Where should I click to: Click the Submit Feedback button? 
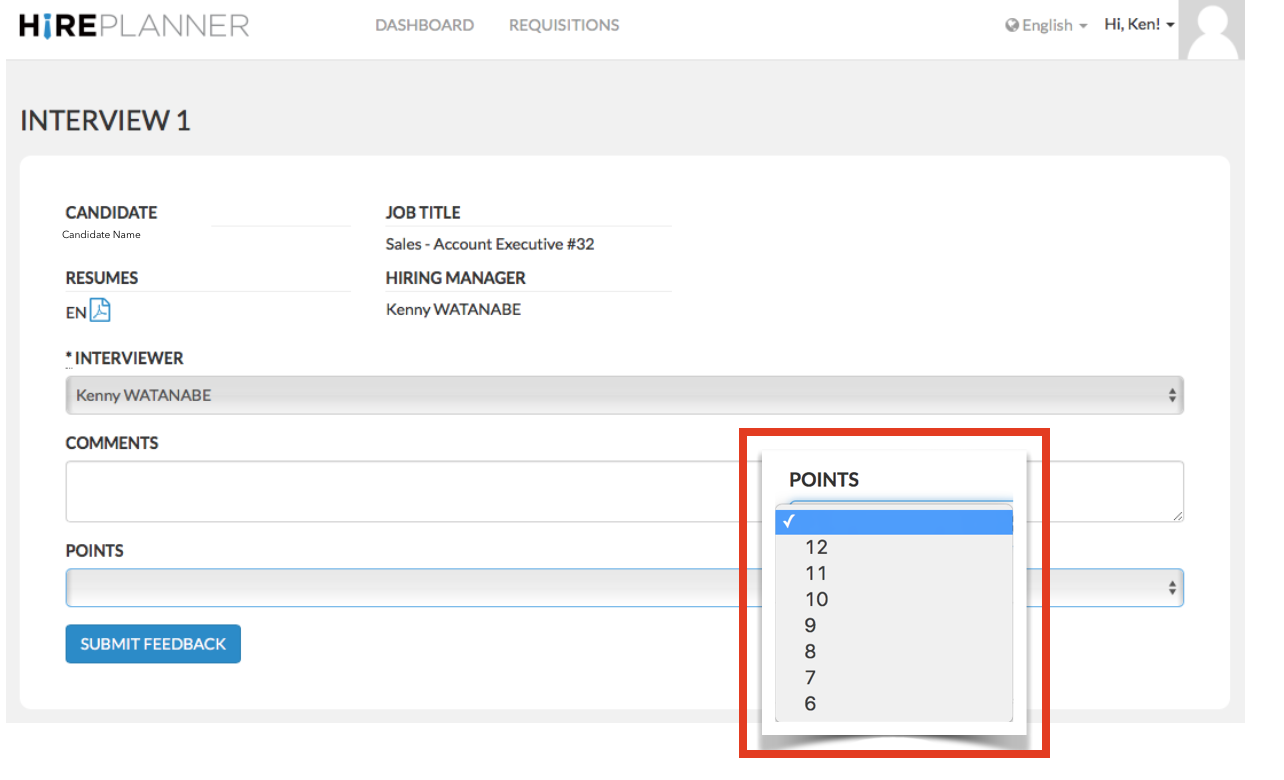pos(153,644)
